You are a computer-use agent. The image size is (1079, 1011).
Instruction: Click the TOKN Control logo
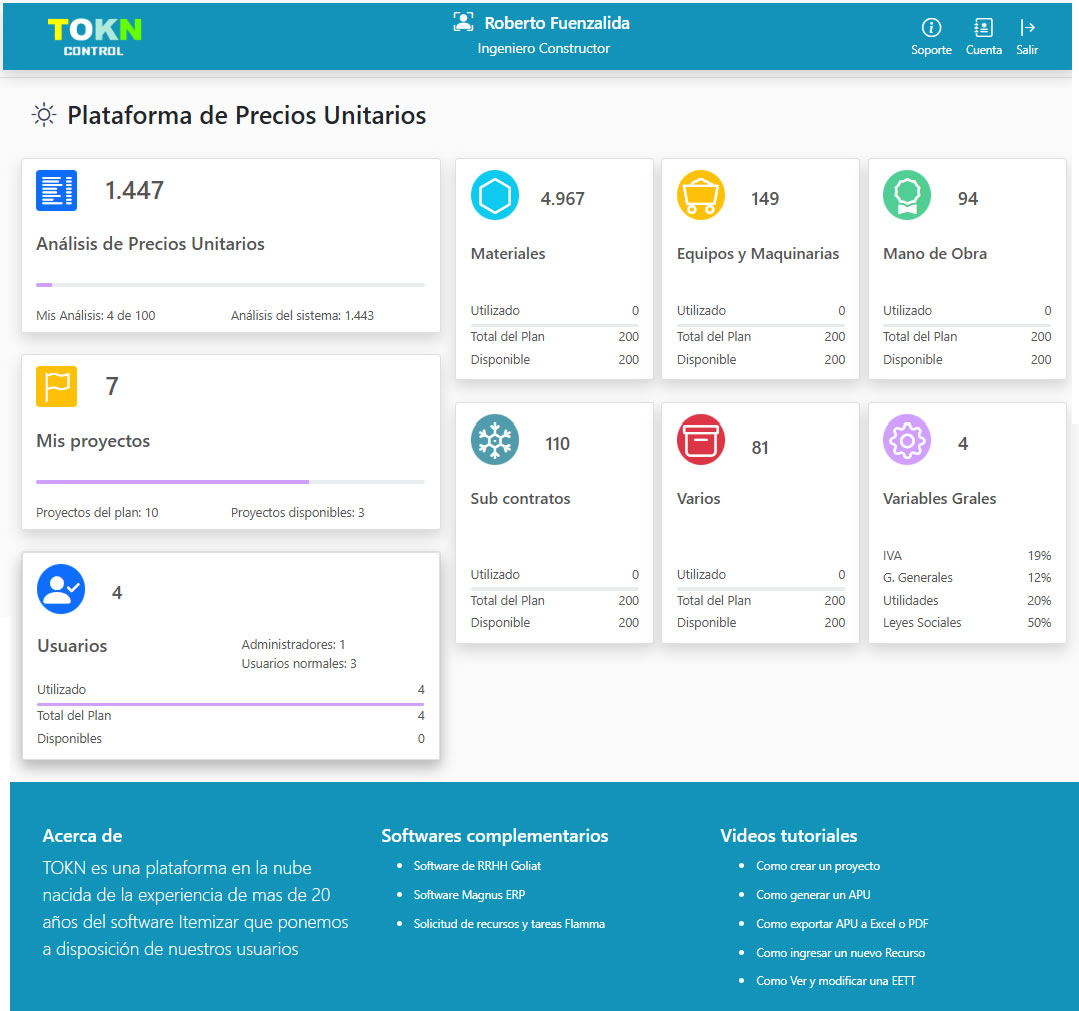95,36
